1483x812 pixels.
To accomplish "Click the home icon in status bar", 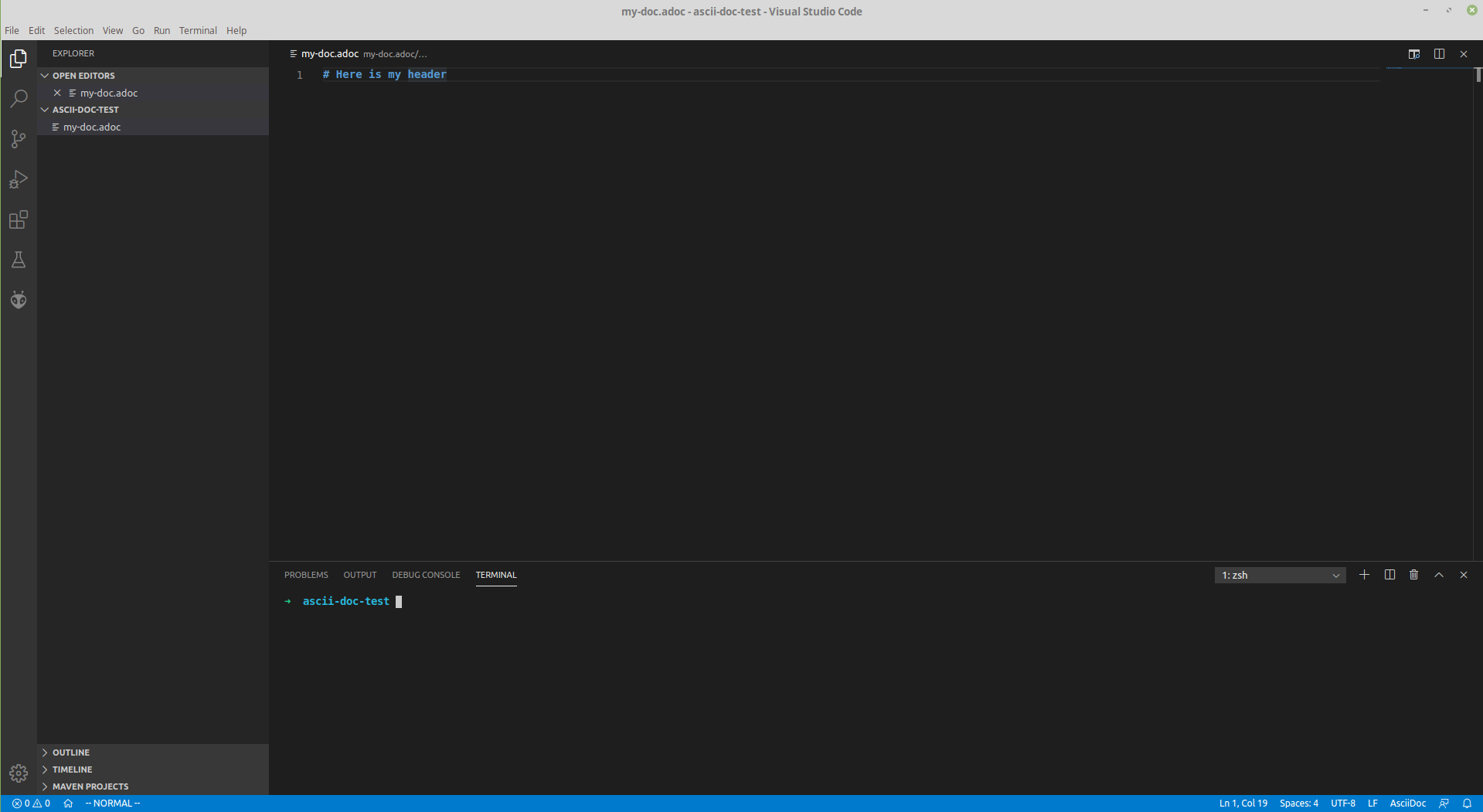I will (x=68, y=804).
